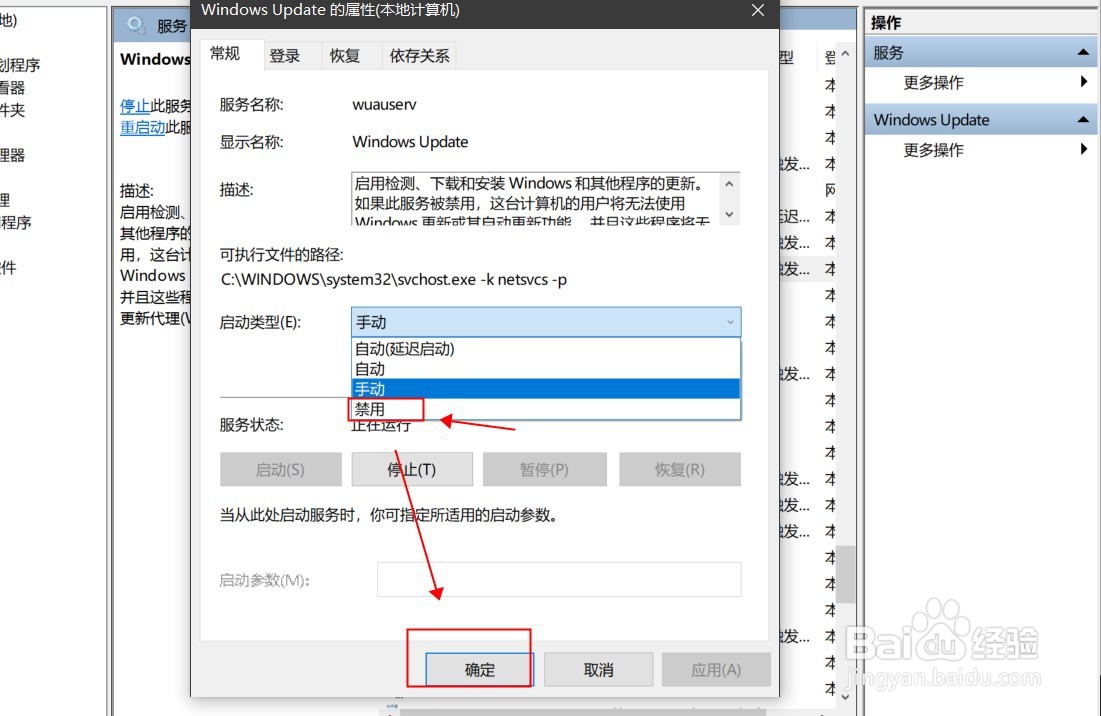Select 自动(延迟启动) from startup type list
The height and width of the screenshot is (716, 1101).
[546, 348]
